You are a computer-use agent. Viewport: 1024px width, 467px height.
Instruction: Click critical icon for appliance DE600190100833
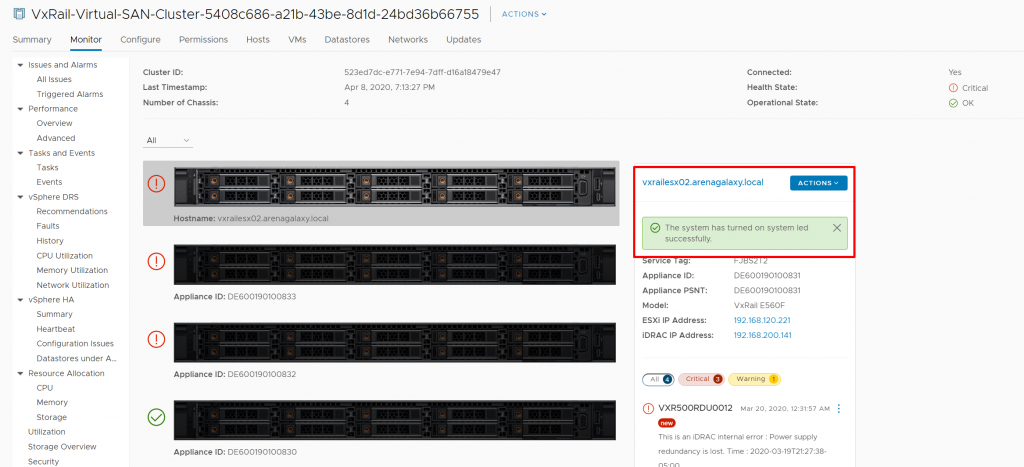[157, 261]
